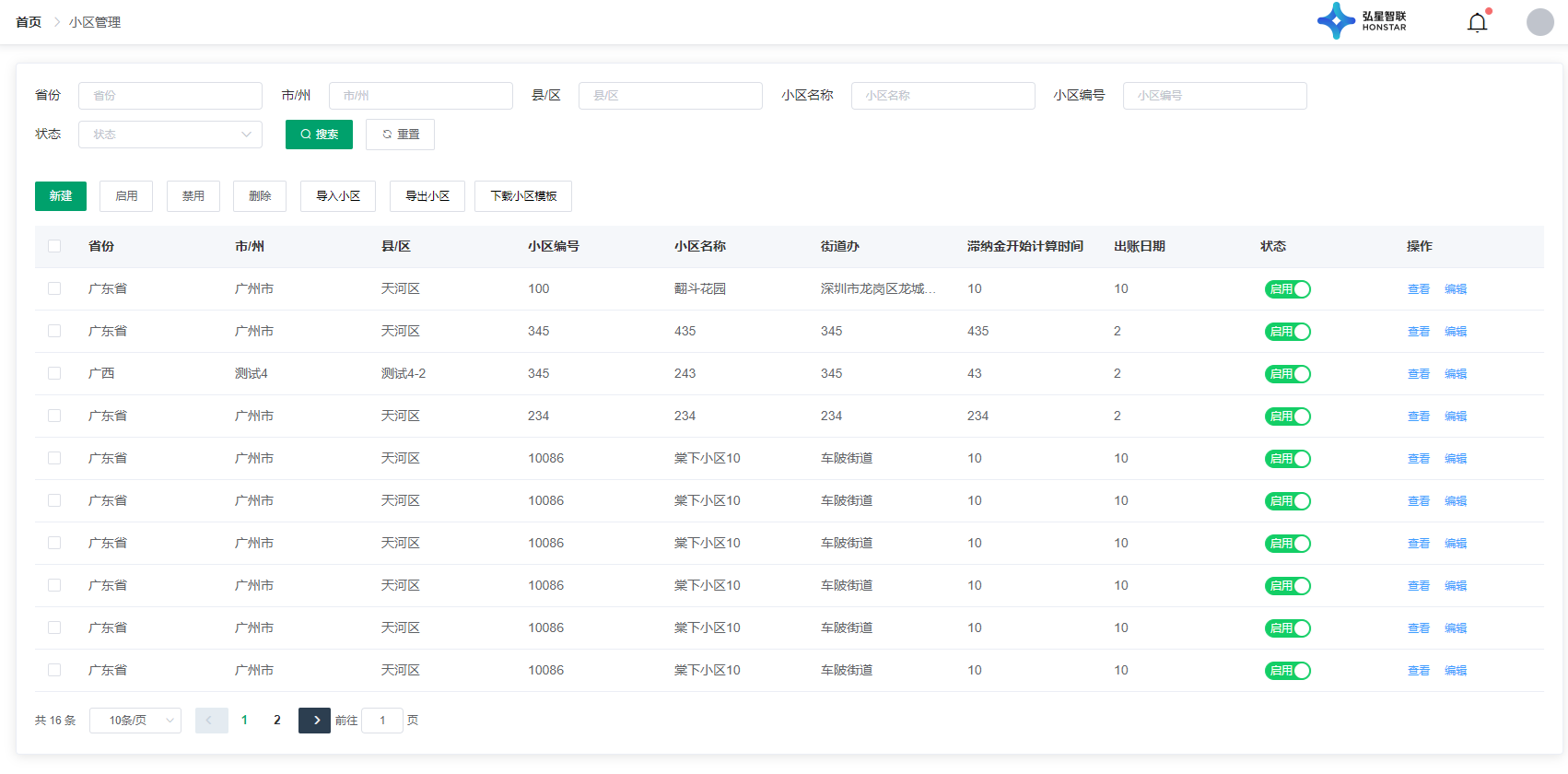Expand the 10条/页 page size dropdown

(x=135, y=721)
